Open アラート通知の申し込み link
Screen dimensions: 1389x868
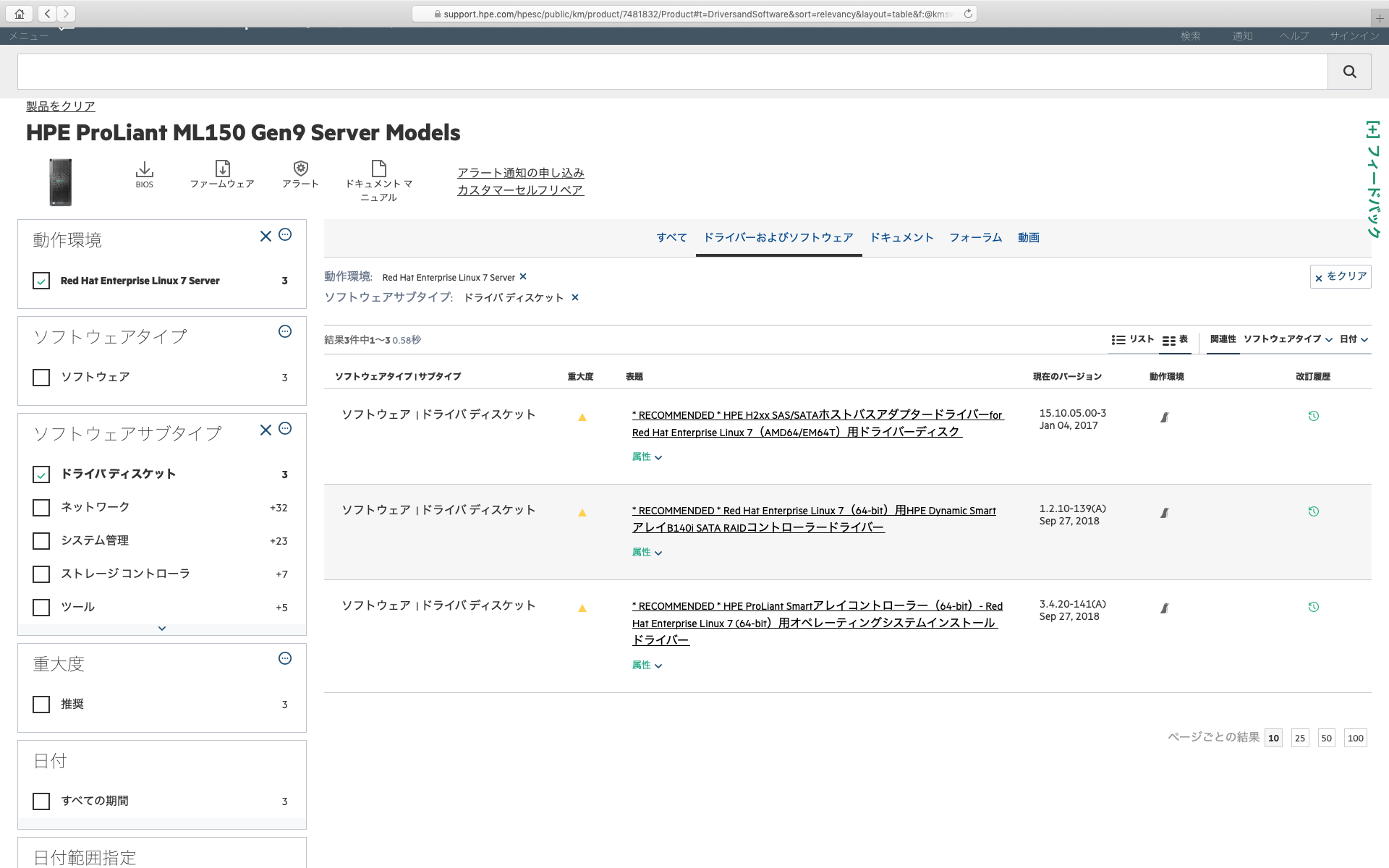pos(520,172)
